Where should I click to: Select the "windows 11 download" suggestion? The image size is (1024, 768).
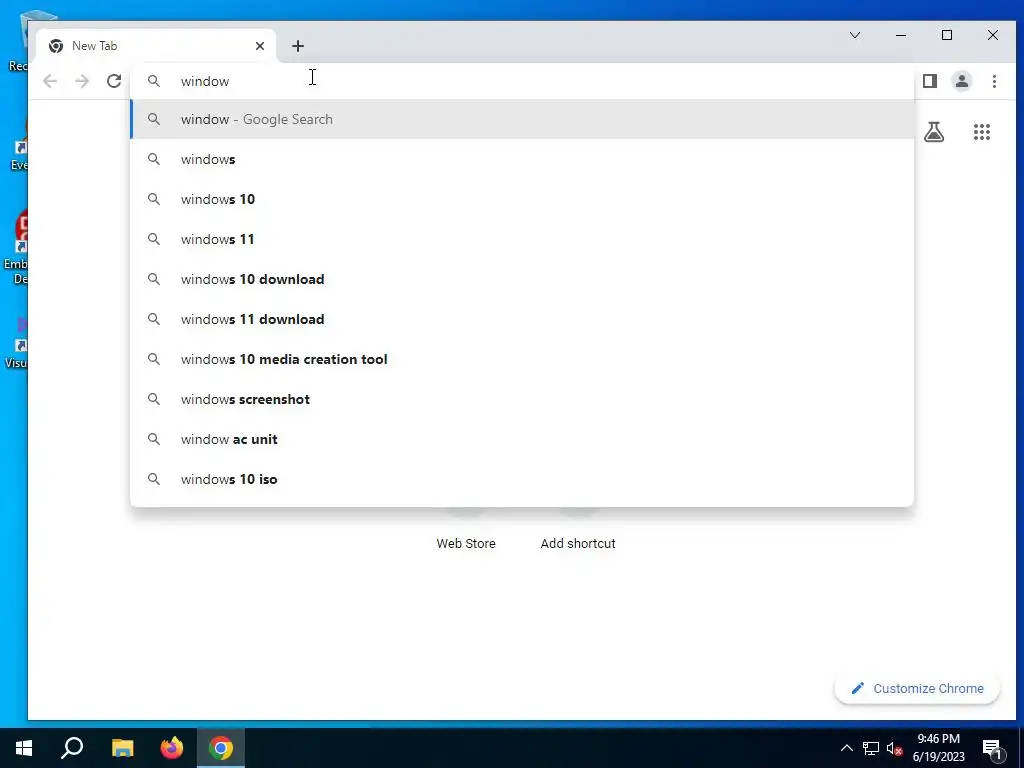[x=522, y=319]
